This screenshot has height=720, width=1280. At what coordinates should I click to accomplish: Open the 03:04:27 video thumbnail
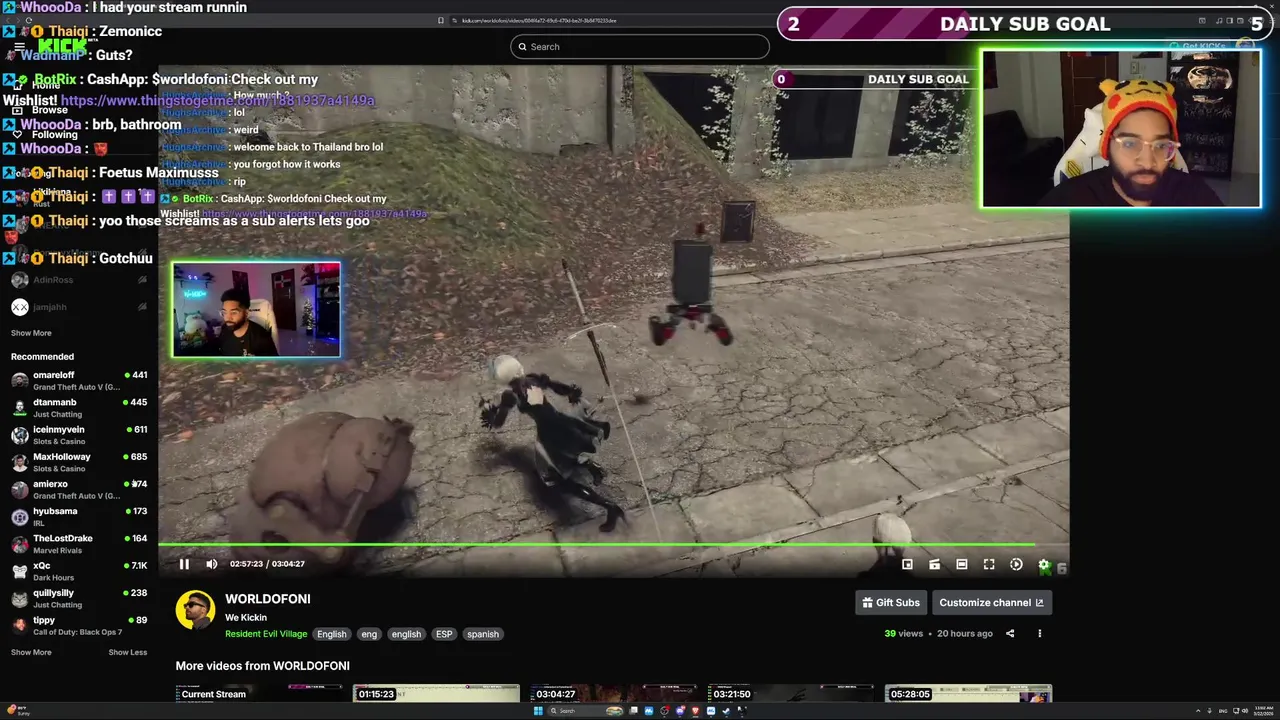pos(613,694)
